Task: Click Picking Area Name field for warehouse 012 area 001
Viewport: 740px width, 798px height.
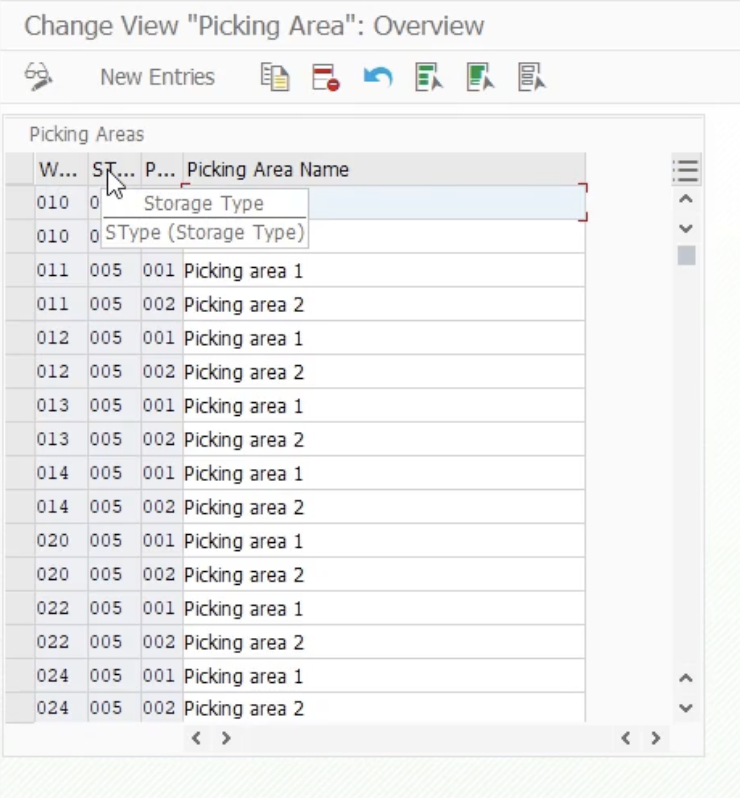Action: click(x=383, y=338)
